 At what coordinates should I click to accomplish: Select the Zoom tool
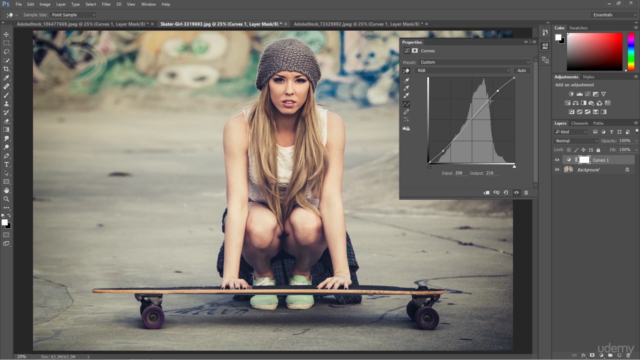6,199
